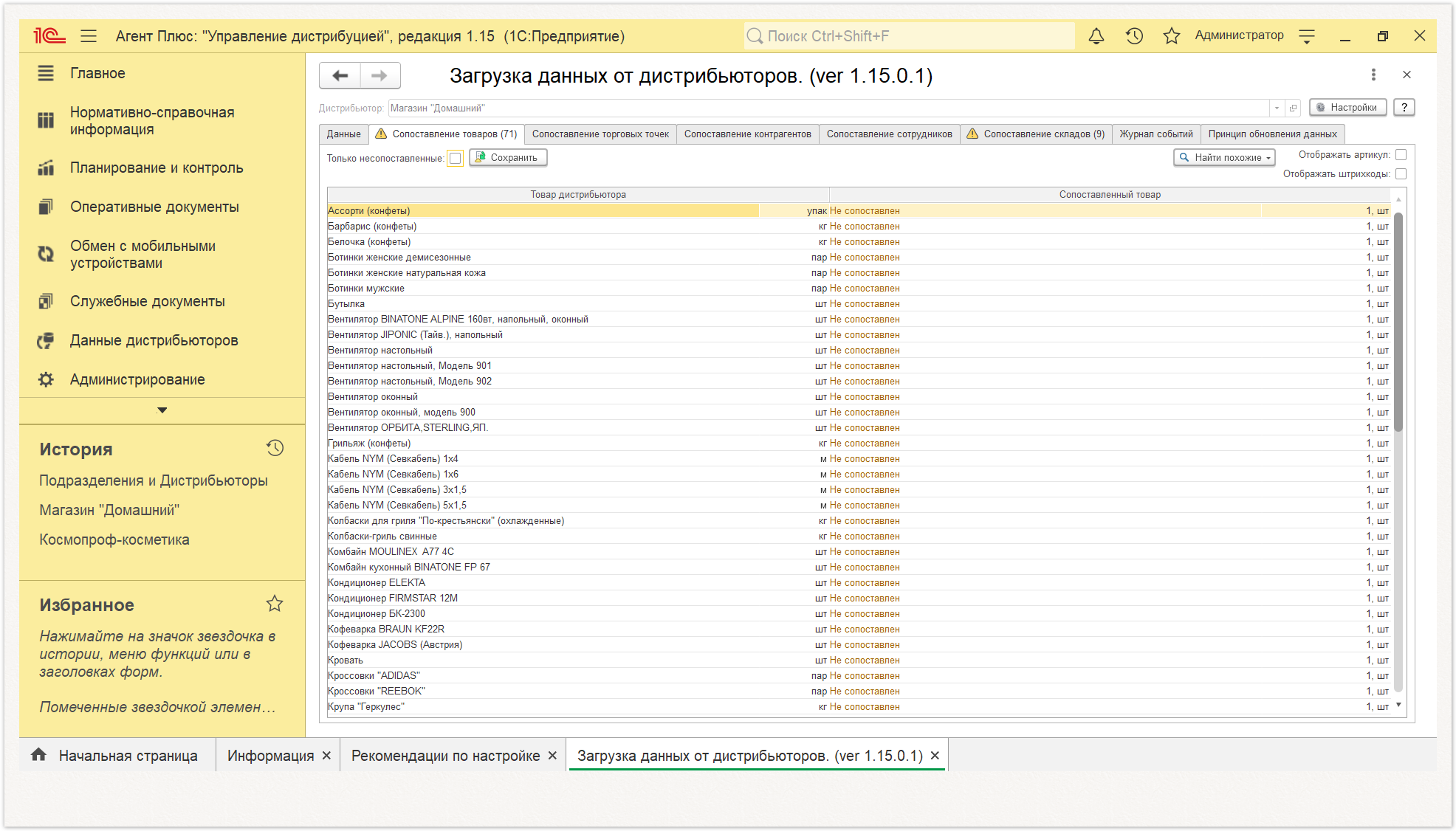Screen dimensions: 1456x831
Task: Open Магазин "Домашний" history link
Action: pos(109,510)
